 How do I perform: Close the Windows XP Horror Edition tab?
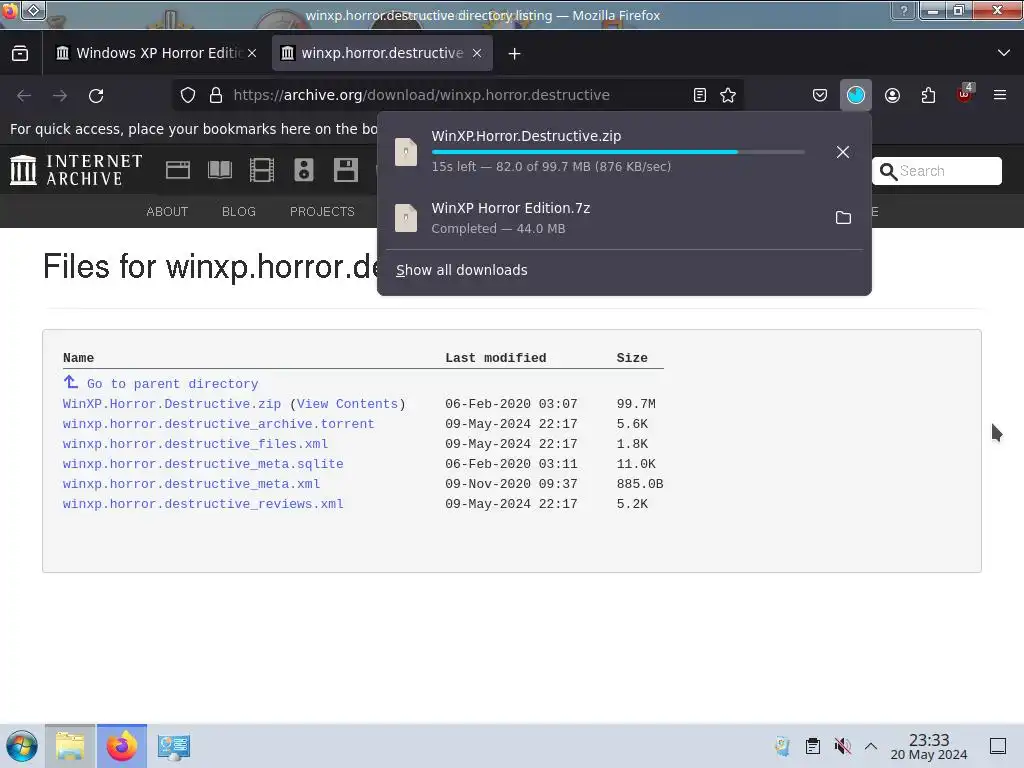point(252,53)
